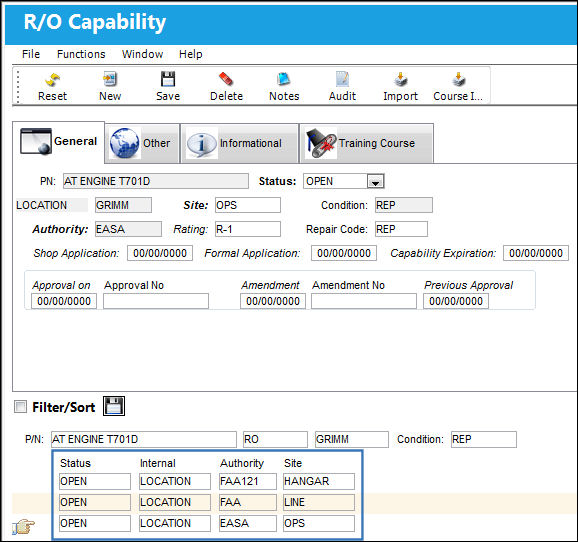The image size is (578, 542).
Task: Click the Capability Expiration date field
Action: [x=536, y=253]
